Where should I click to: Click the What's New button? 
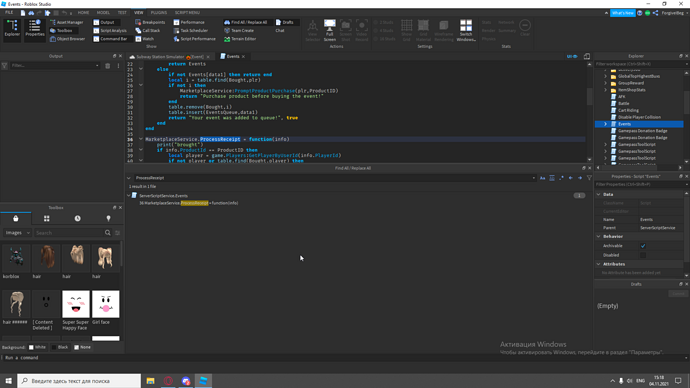(623, 13)
